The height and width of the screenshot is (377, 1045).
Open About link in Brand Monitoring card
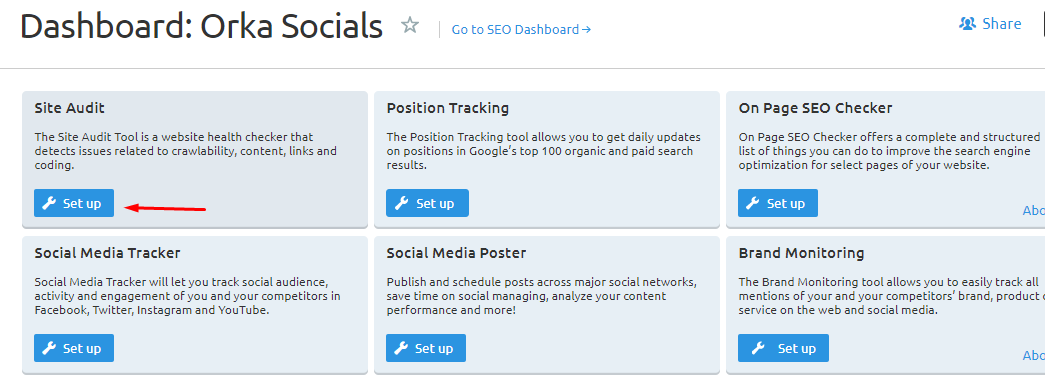1034,356
